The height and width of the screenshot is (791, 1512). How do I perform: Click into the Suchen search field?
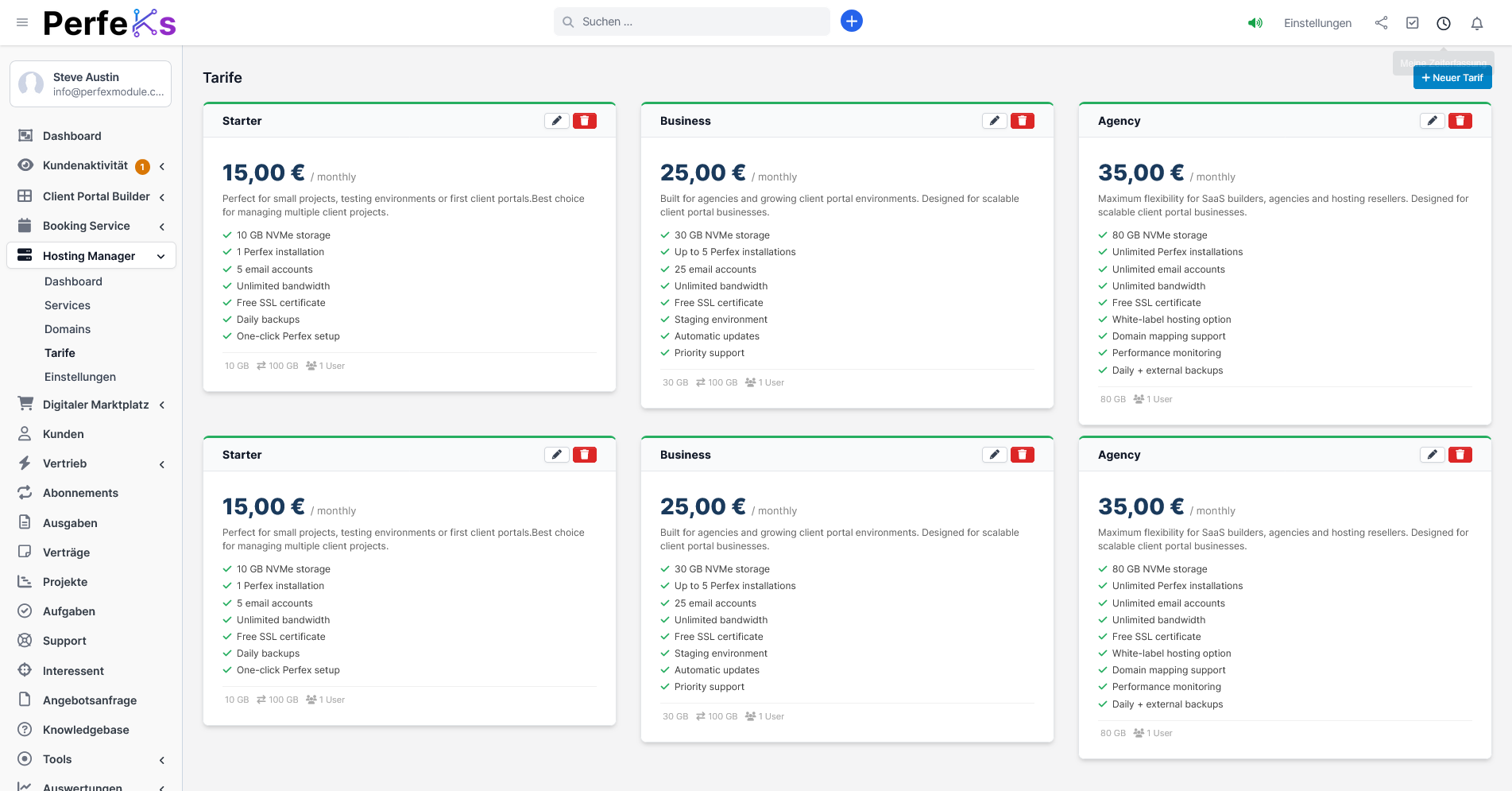pyautogui.click(x=699, y=21)
